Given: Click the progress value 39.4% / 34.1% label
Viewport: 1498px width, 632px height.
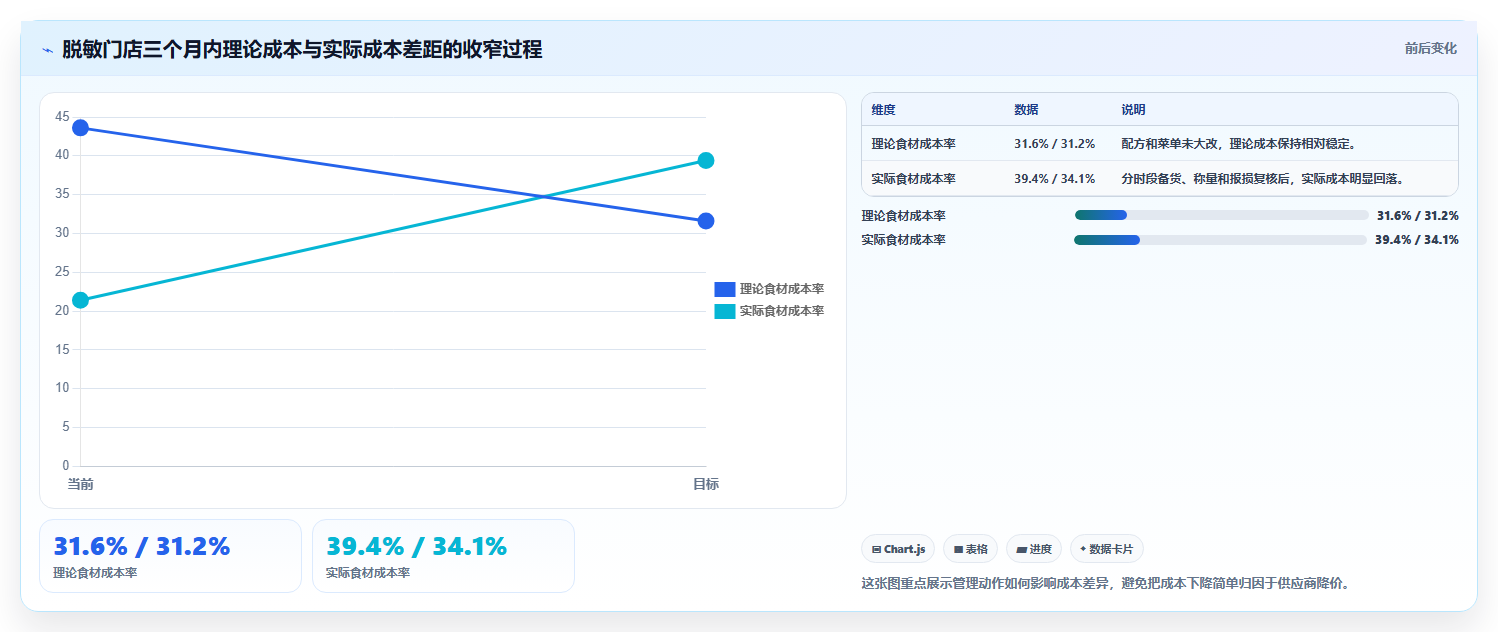Looking at the screenshot, I should point(1416,240).
